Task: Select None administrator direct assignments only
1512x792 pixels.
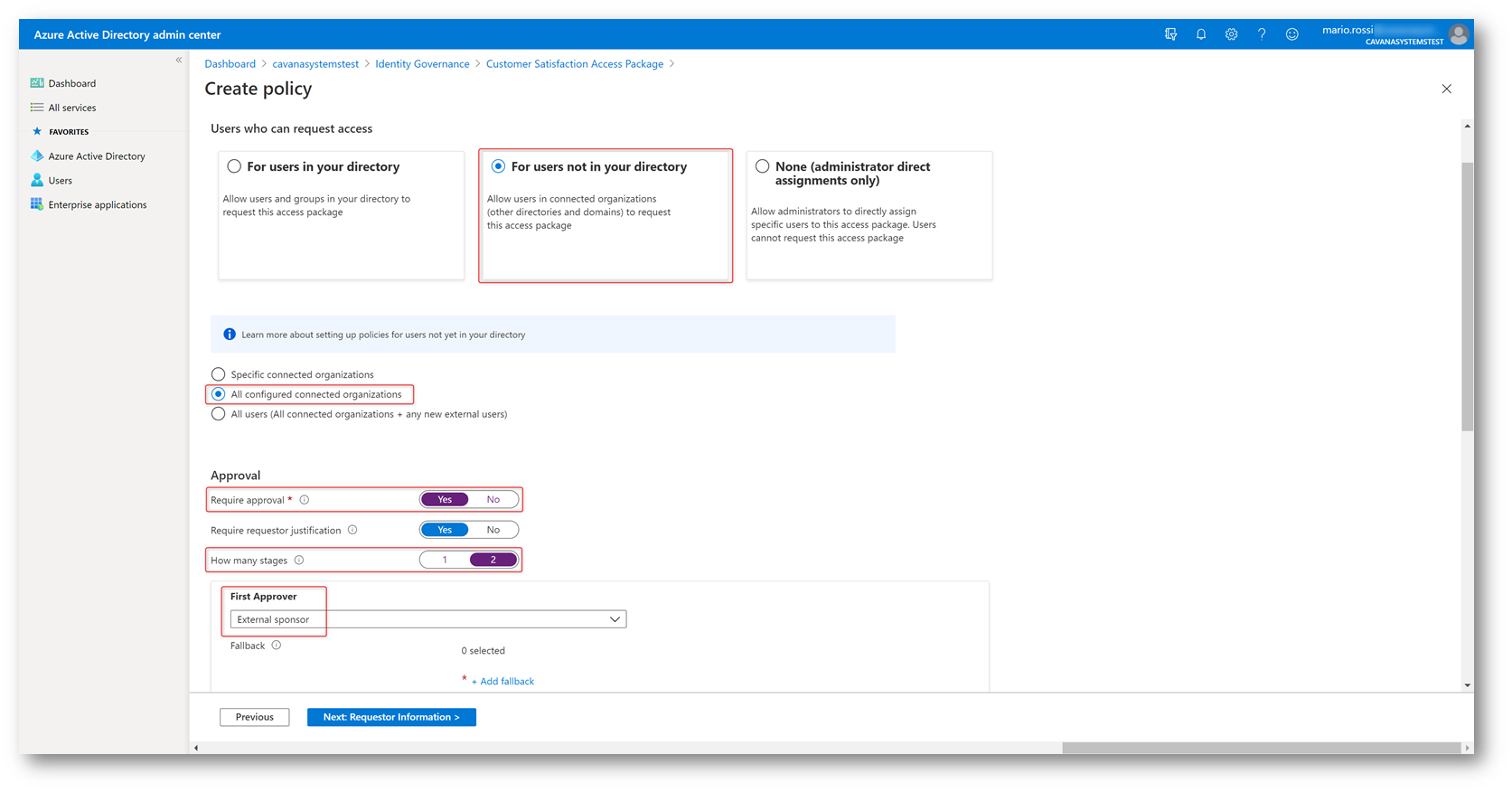Action: tap(763, 166)
